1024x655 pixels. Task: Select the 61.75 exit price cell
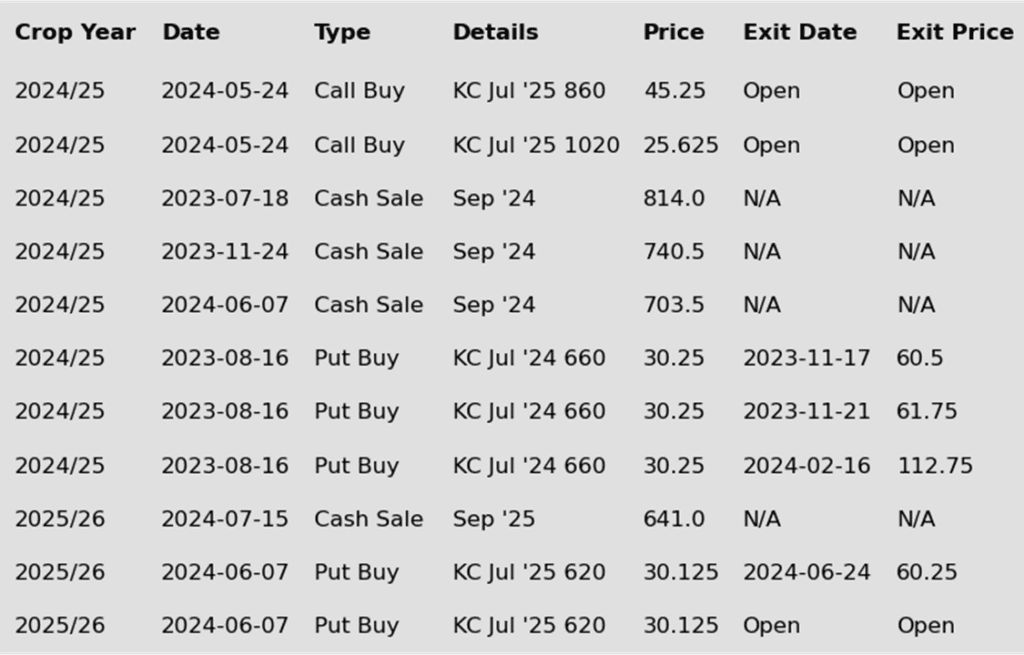(927, 411)
